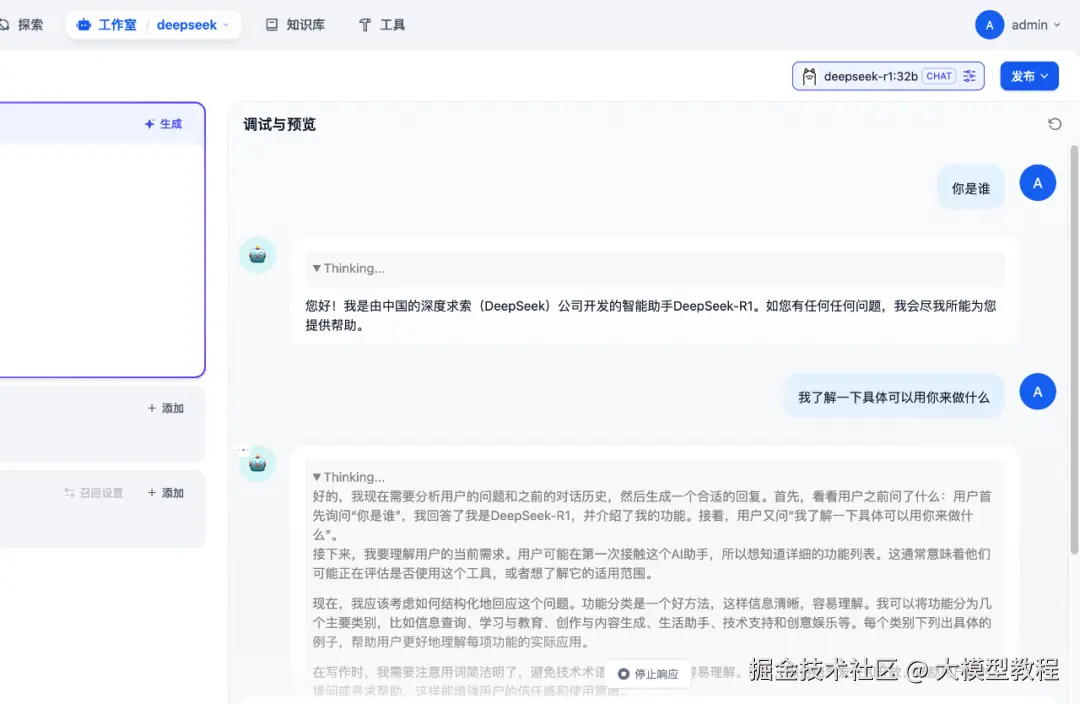Collapse the first Thinking... section
The width and height of the screenshot is (1080, 704).
pos(320,268)
